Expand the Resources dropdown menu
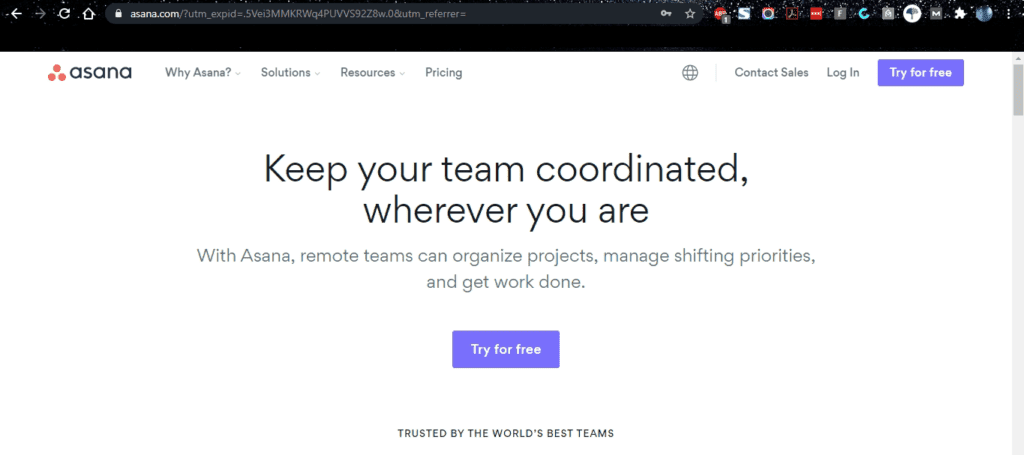The width and height of the screenshot is (1024, 455). [x=372, y=73]
